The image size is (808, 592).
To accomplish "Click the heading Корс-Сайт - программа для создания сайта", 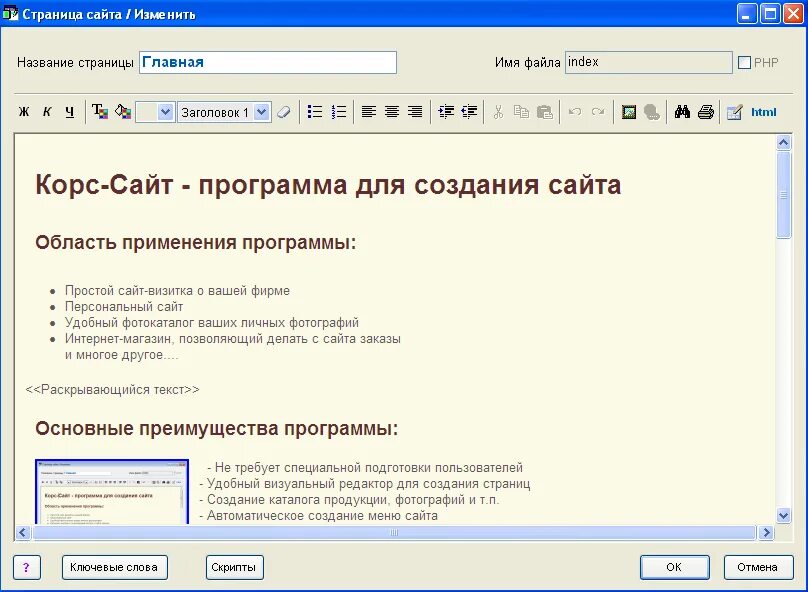I will [x=328, y=184].
